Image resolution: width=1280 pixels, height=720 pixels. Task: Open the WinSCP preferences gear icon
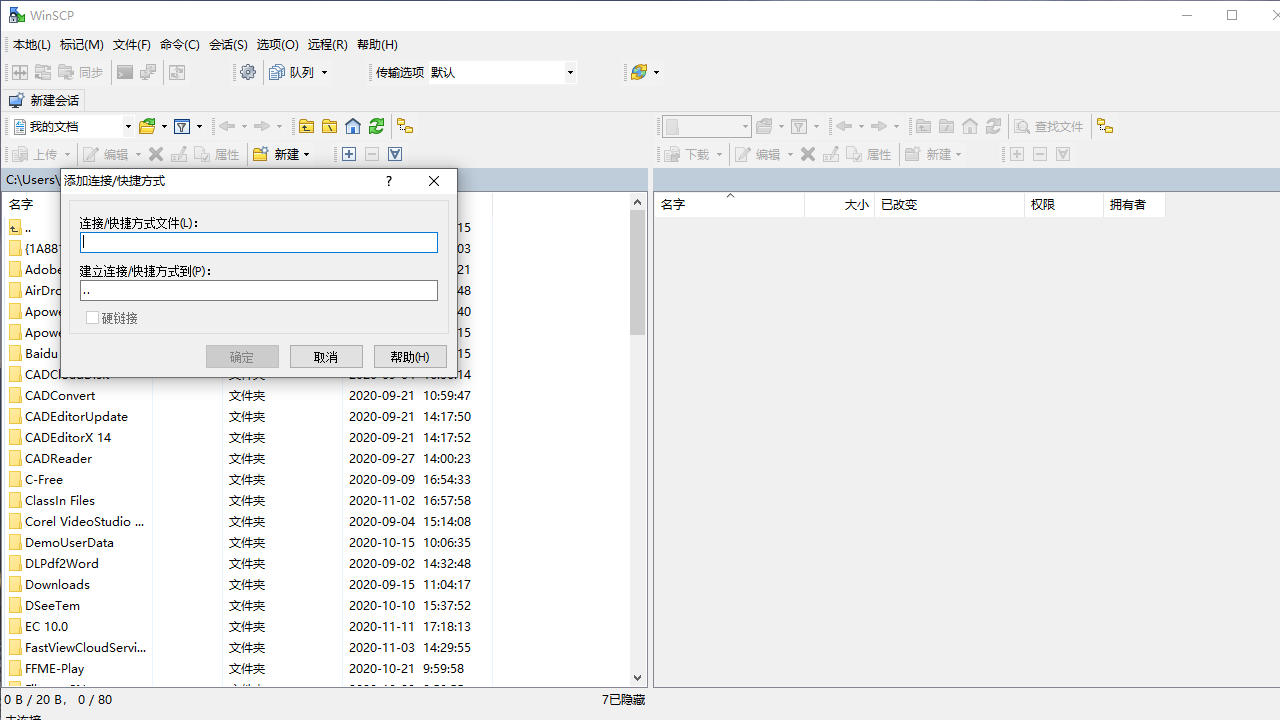[248, 72]
